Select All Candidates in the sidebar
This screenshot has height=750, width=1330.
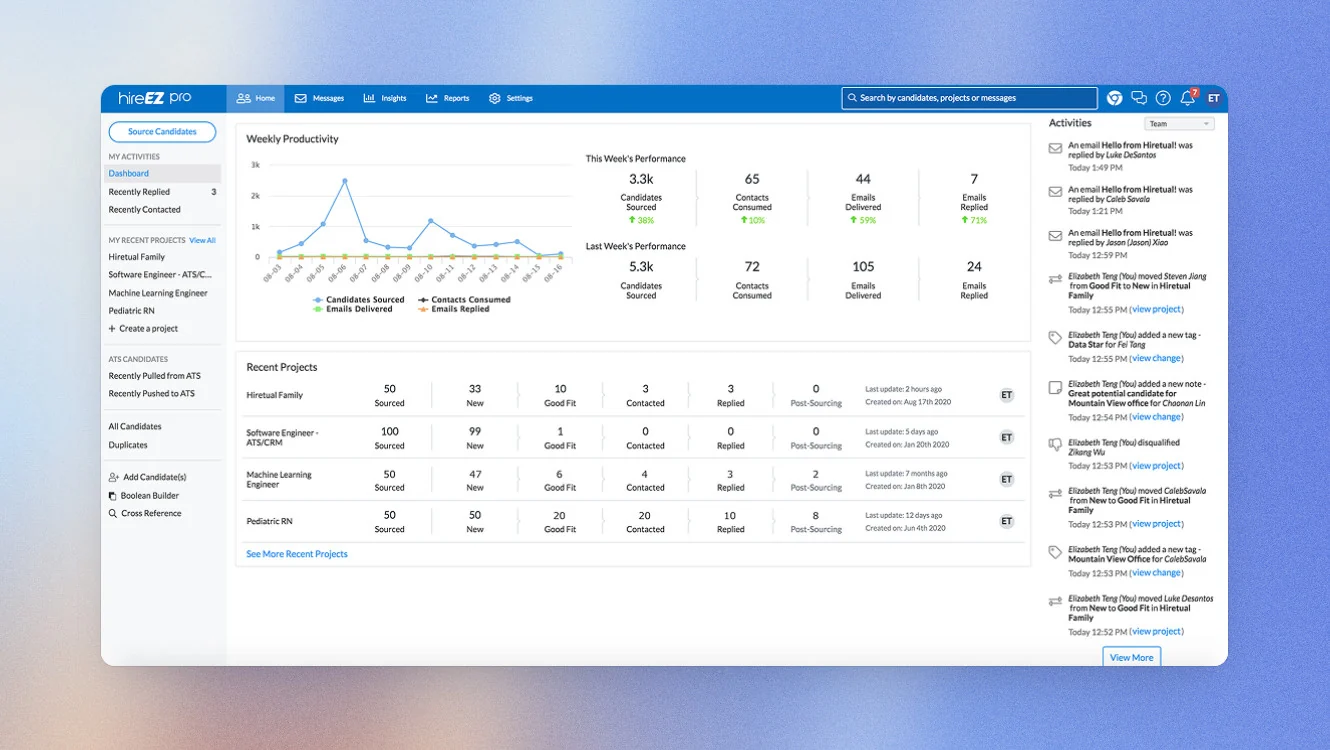135,426
